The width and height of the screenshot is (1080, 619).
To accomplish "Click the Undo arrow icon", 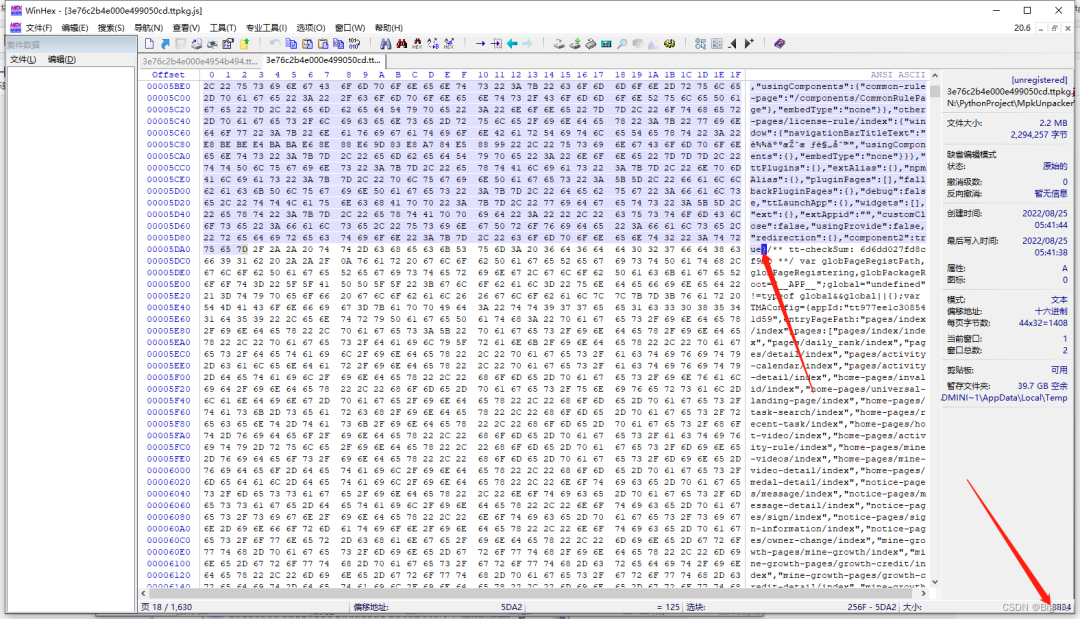I will (275, 43).
